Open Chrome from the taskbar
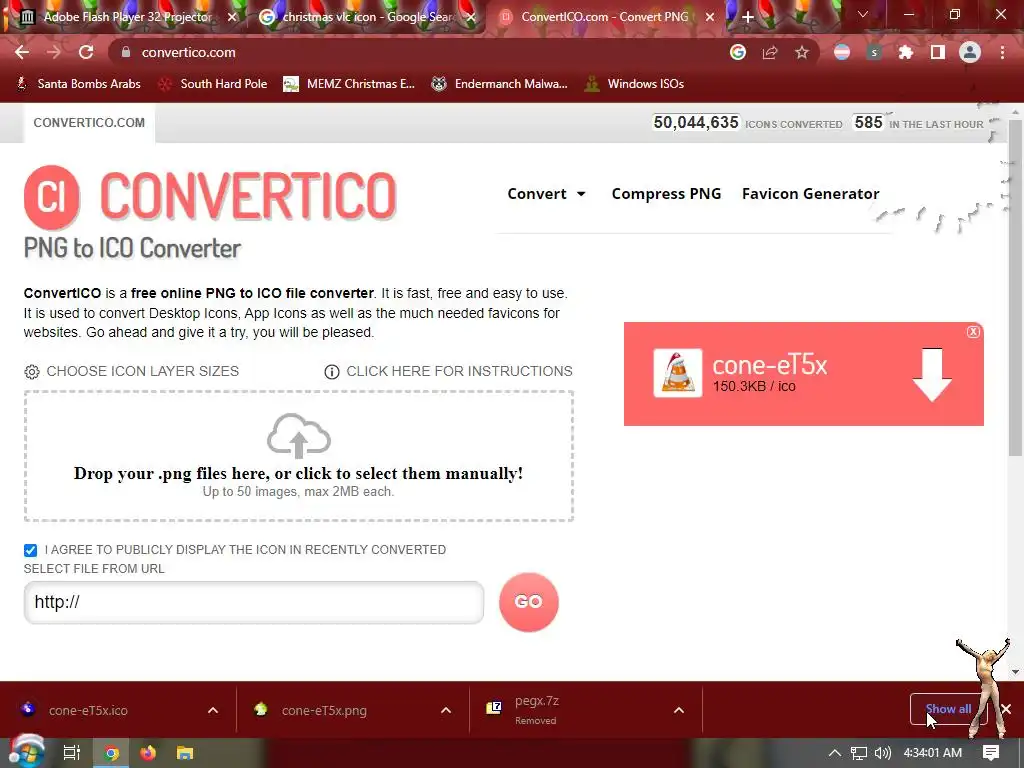Viewport: 1024px width, 768px height. 112,753
